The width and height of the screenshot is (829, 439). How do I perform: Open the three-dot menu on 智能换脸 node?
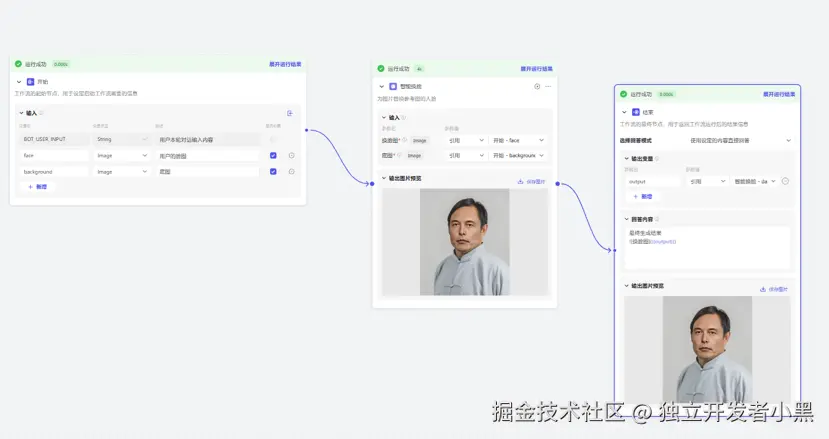pos(547,87)
